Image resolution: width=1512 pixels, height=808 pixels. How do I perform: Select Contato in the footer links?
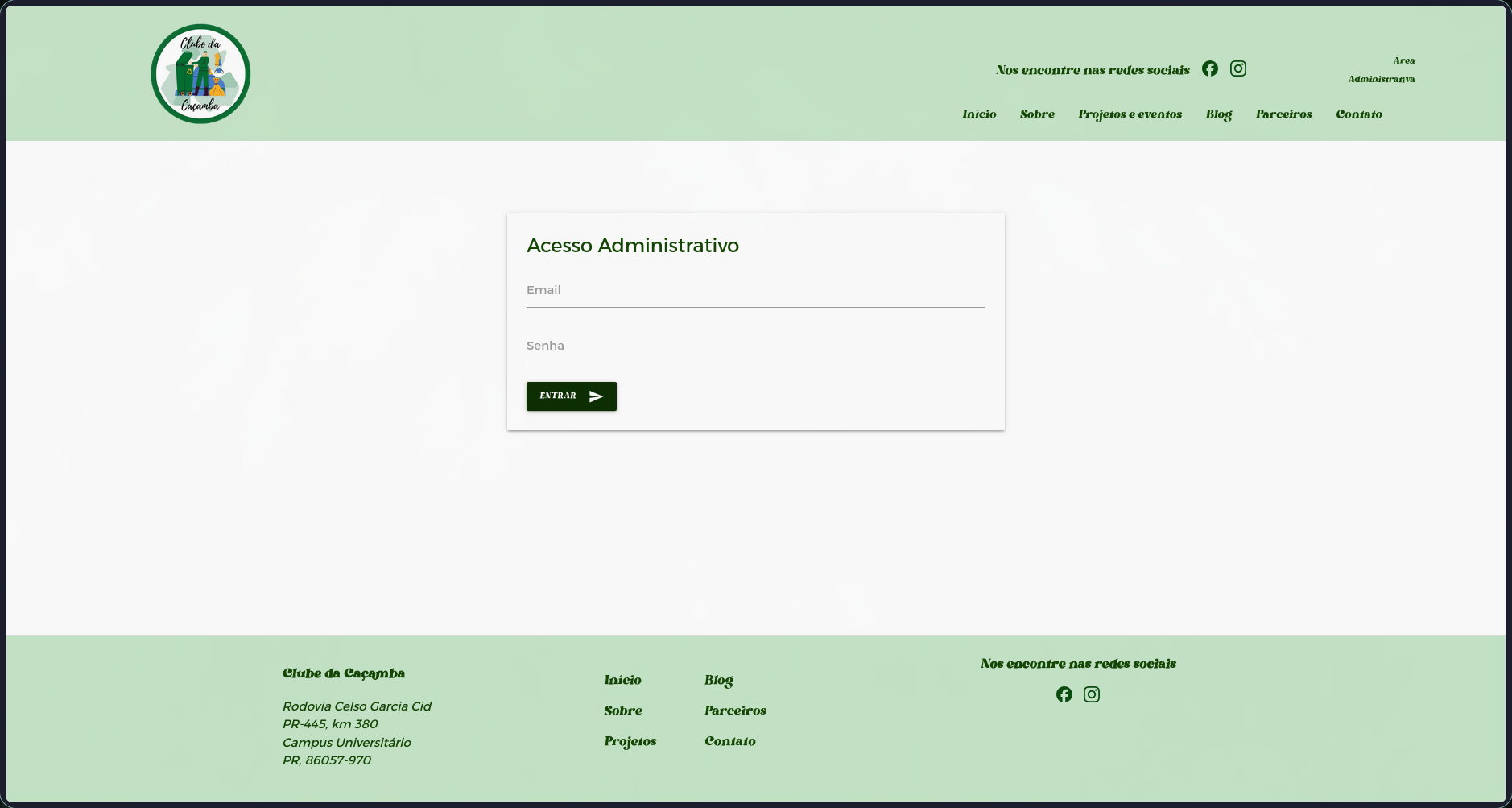730,741
